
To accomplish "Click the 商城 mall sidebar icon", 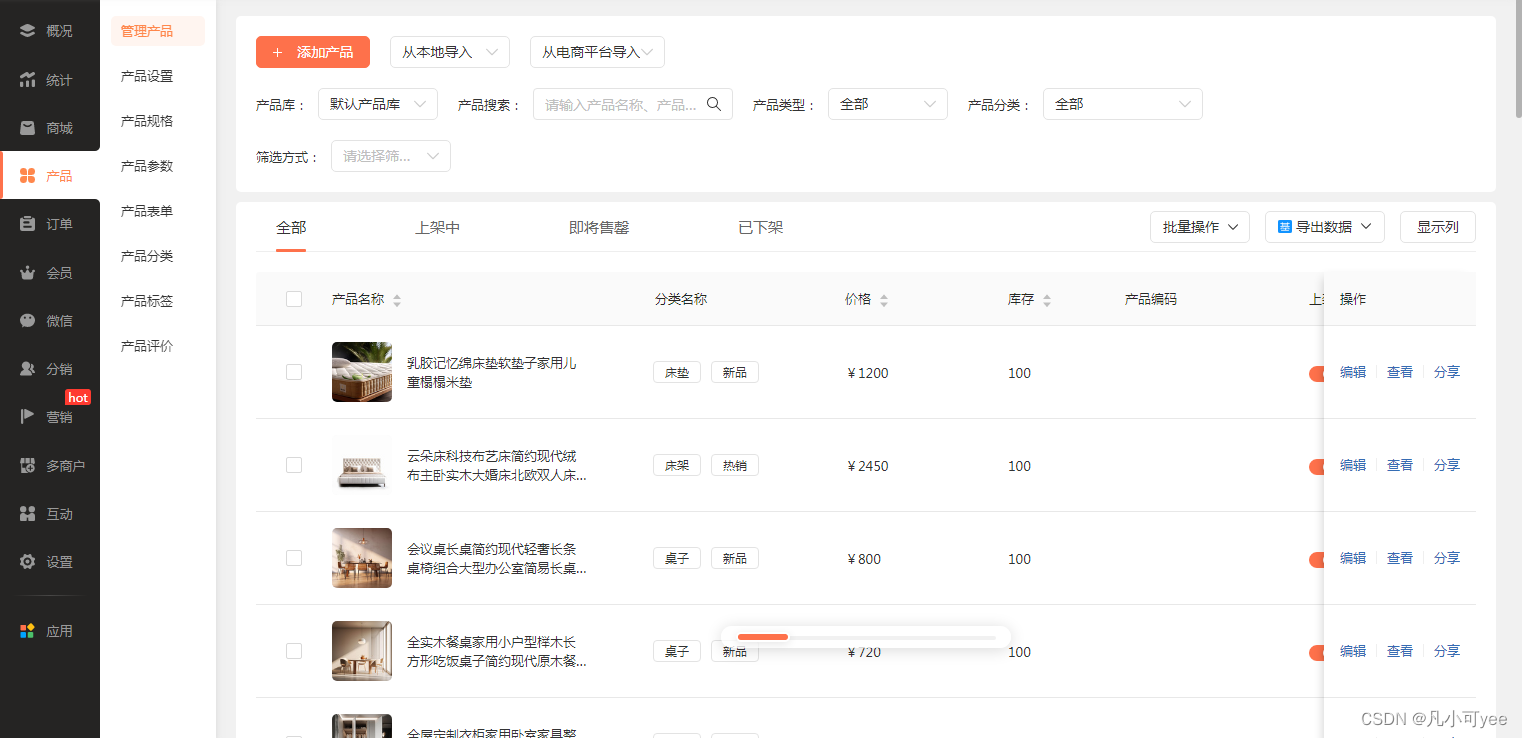I will pos(28,128).
